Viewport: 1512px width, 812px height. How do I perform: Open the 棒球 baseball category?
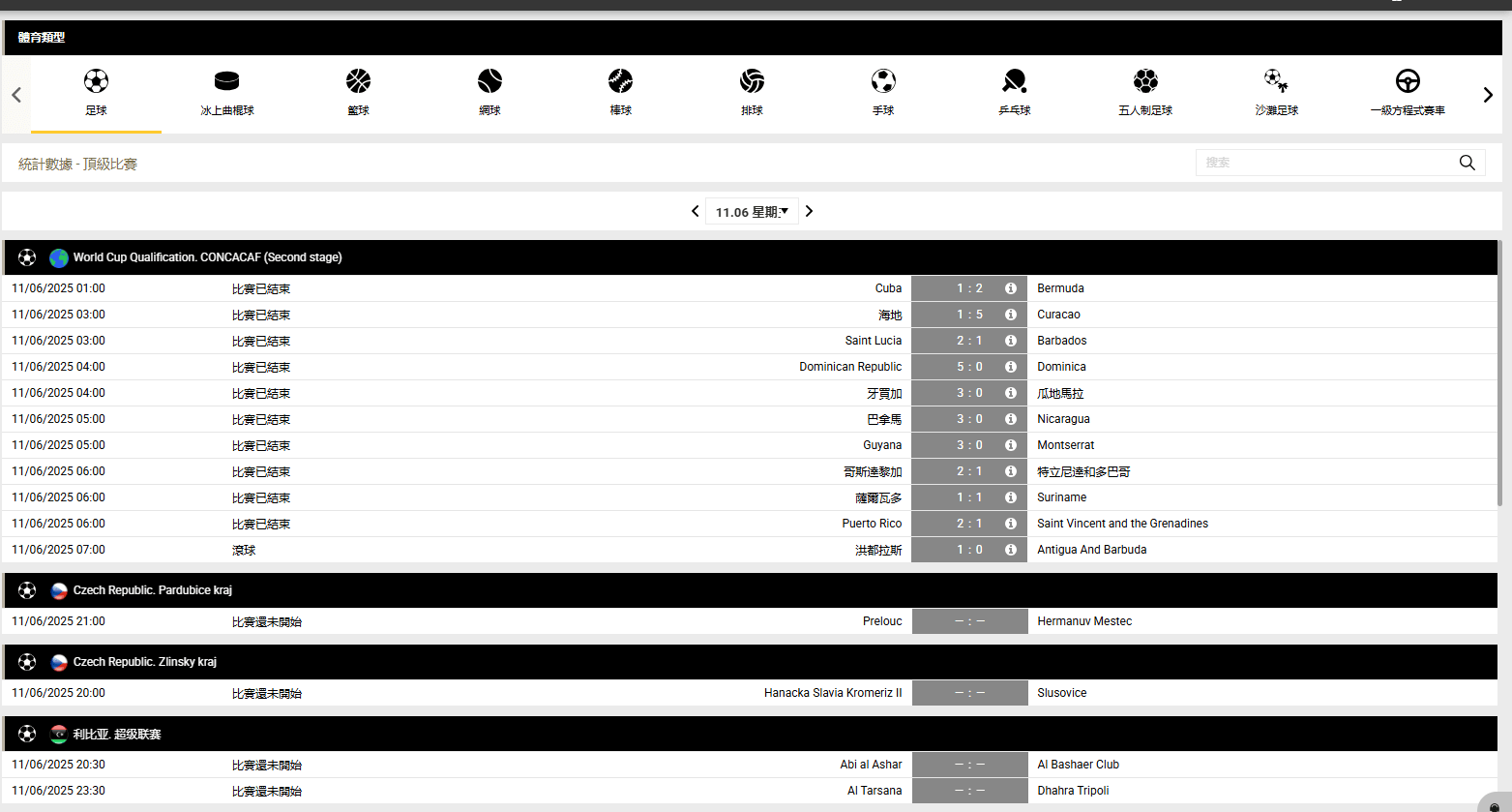(620, 81)
